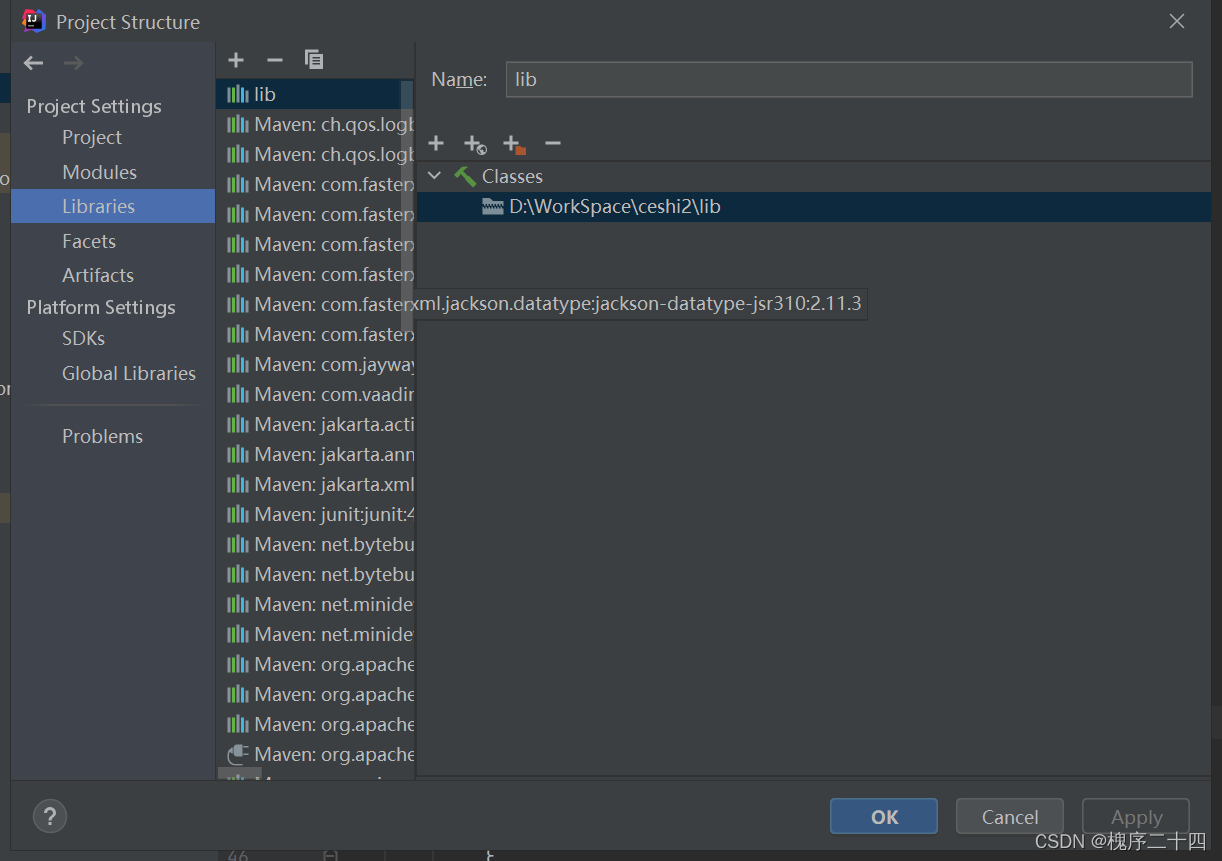This screenshot has width=1222, height=861.
Task: Collapse the Classes tree node
Action: click(434, 176)
